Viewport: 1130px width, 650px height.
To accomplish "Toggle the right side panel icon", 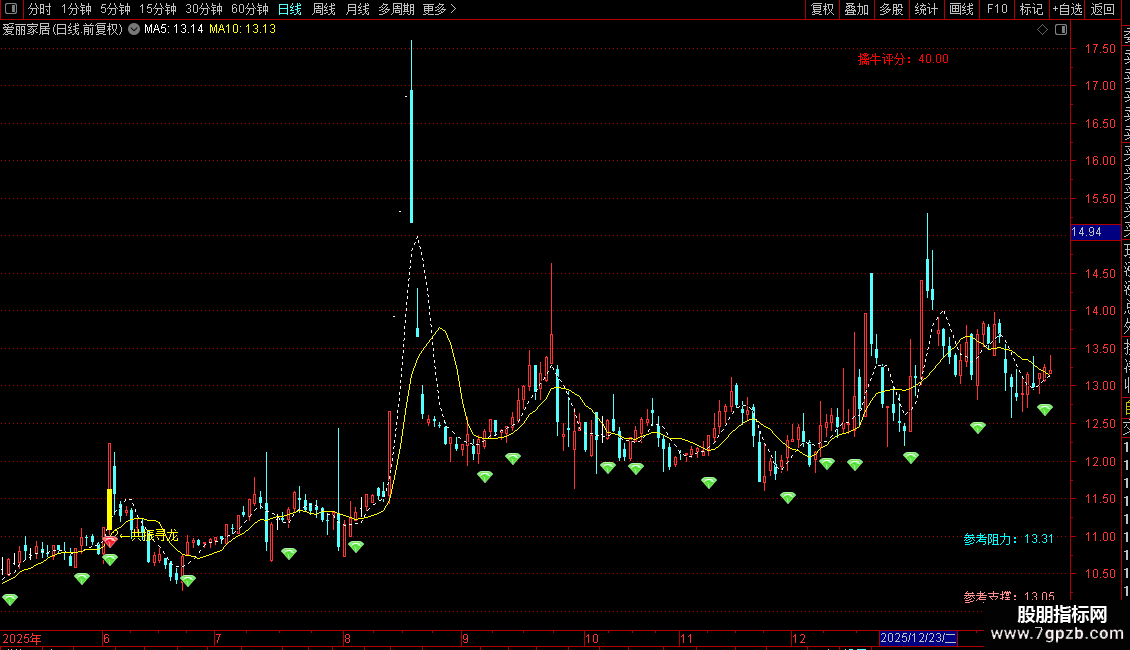I will coord(1061,30).
